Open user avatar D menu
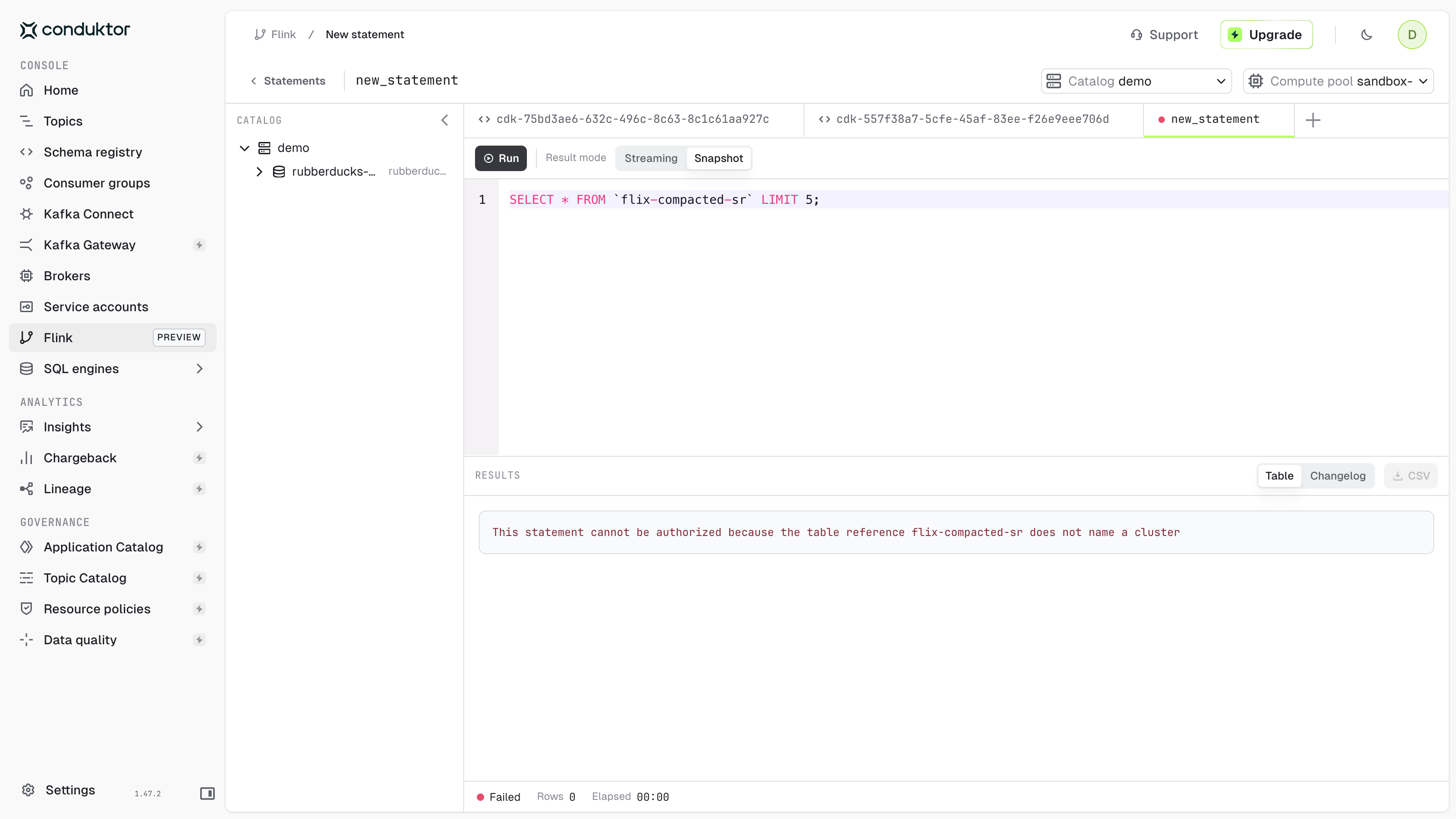 tap(1412, 35)
